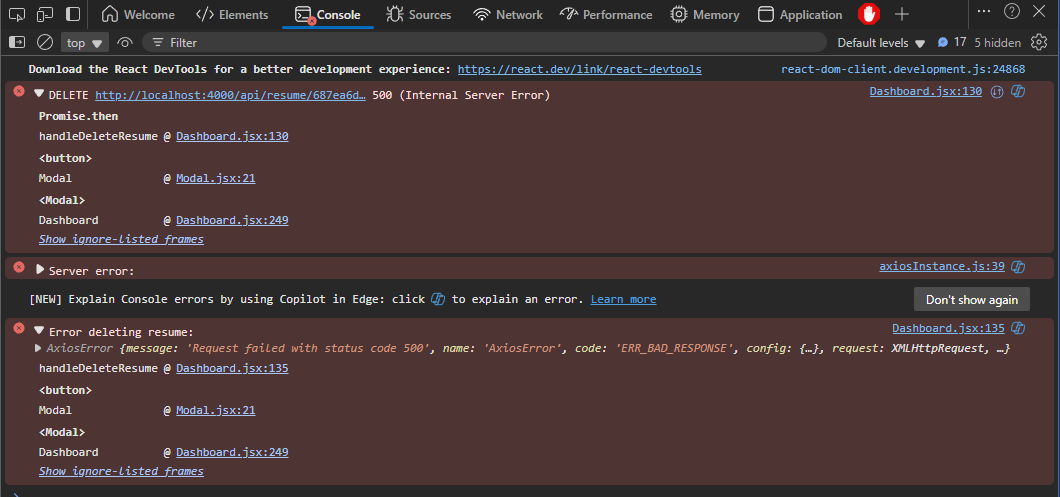Screen dimensions: 1060x497
Task: Switch to the Memory tab
Action: (706, 14)
